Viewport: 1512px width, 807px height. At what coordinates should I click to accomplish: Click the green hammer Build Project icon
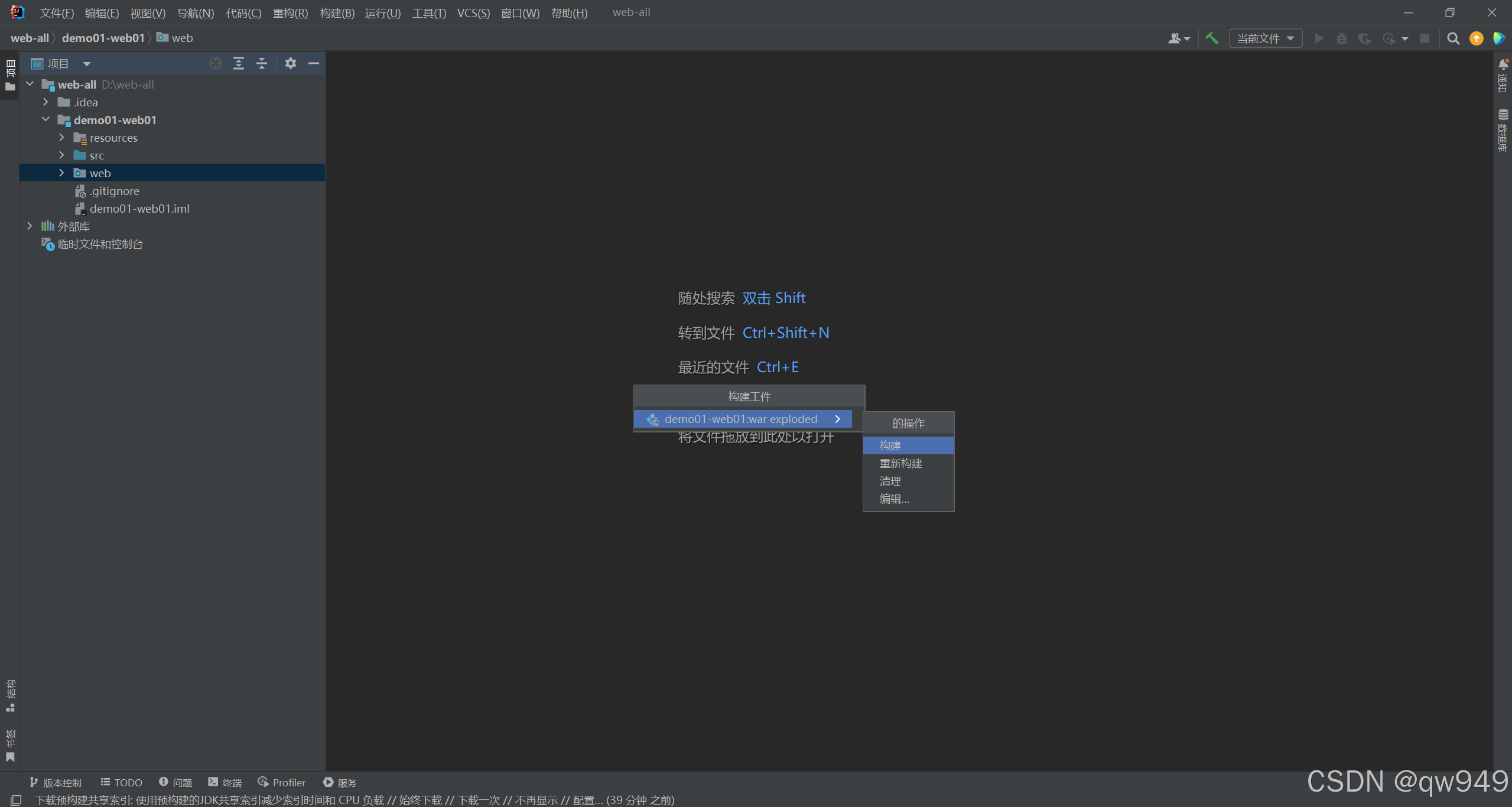(x=1212, y=38)
